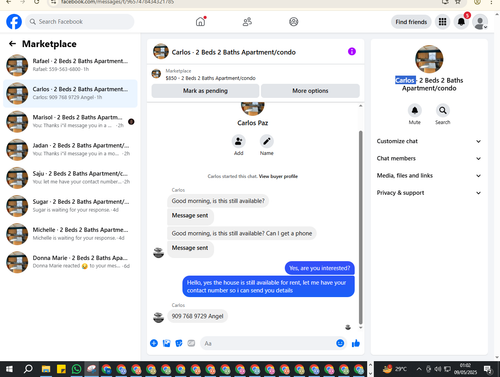500x377 pixels.
Task: Open the View buyer profile link
Action: coord(278,176)
